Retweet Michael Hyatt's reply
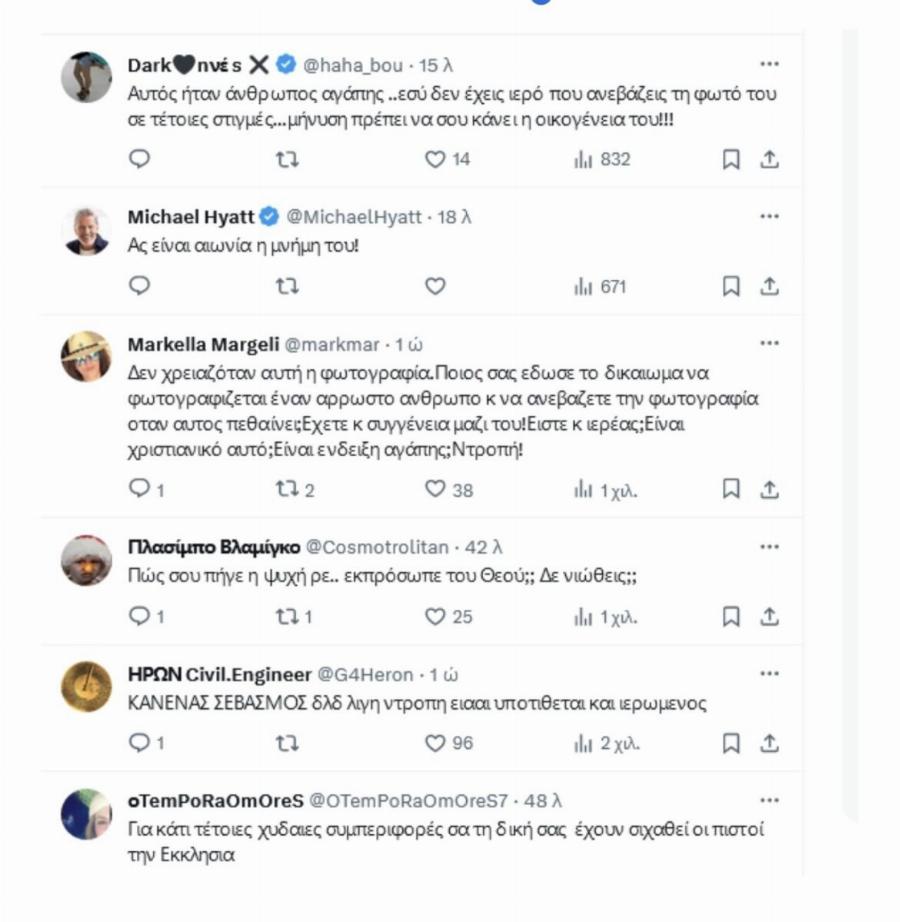The height and width of the screenshot is (922, 900). 287,287
